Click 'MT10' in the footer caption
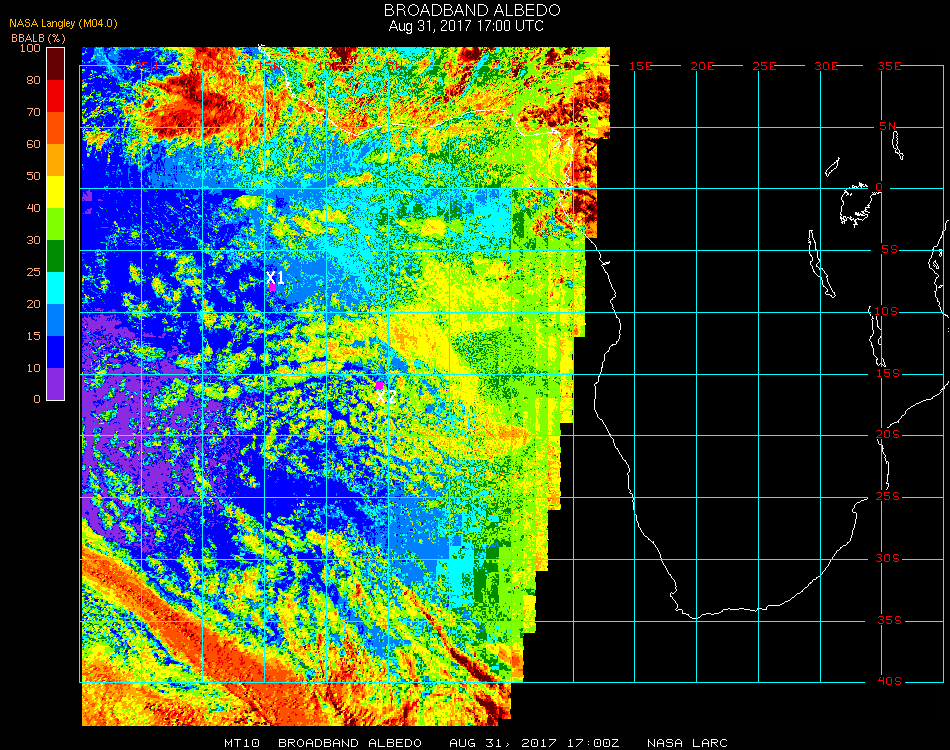Image resolution: width=950 pixels, height=750 pixels. [242, 743]
